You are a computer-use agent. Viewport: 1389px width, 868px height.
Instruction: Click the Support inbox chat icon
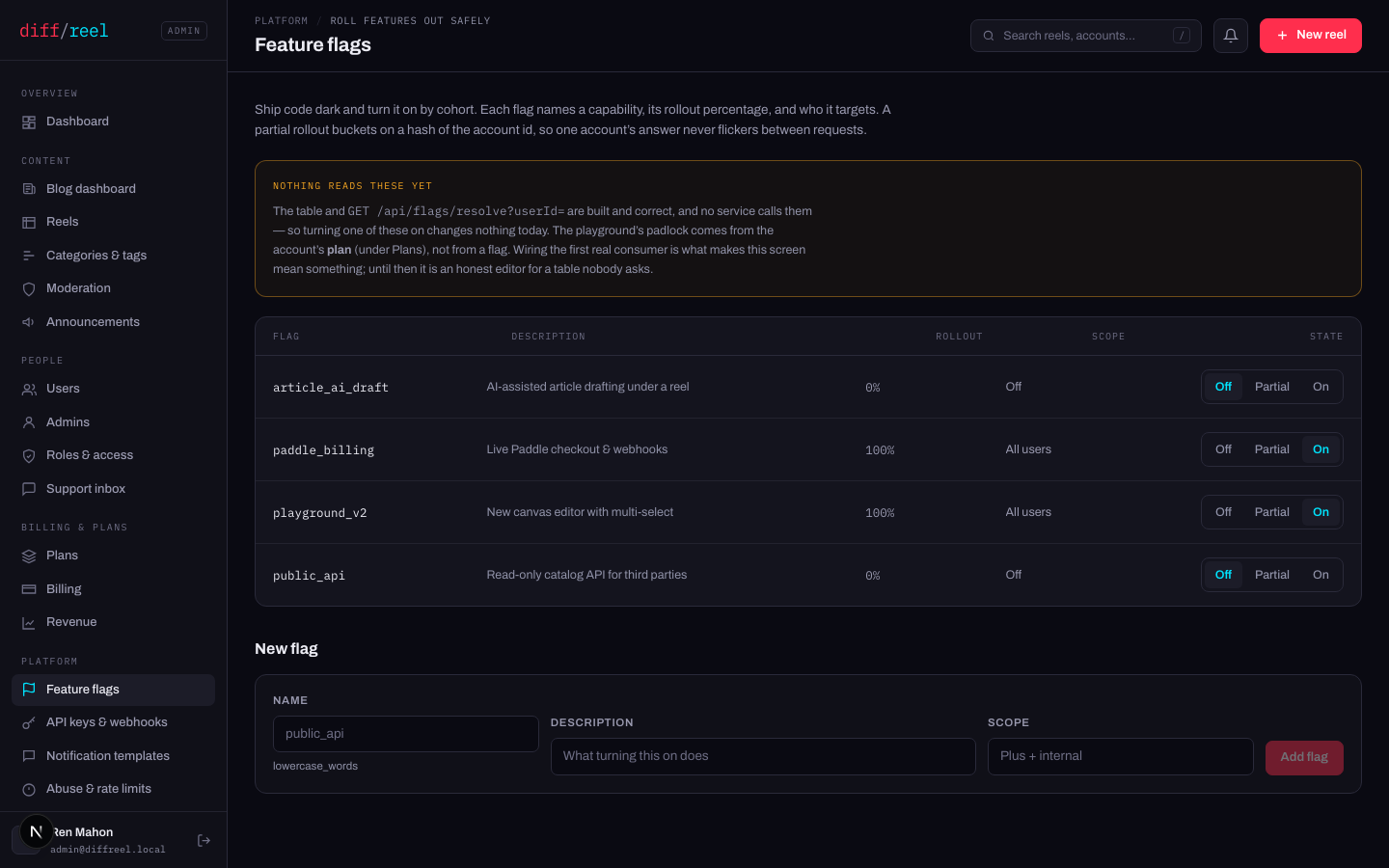(29, 489)
